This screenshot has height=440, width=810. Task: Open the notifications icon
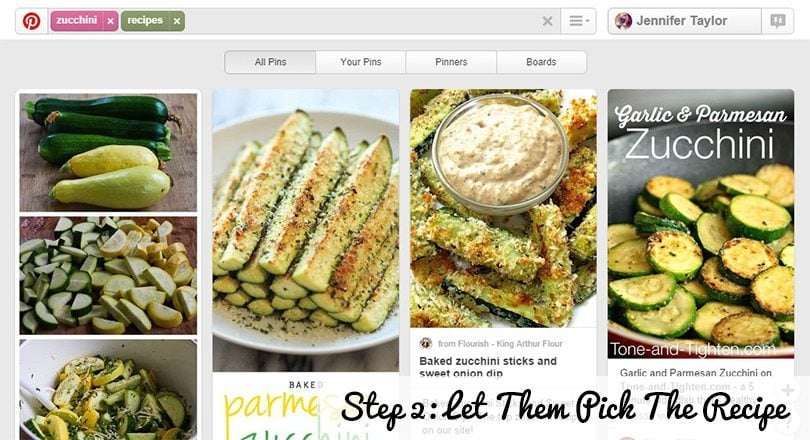tap(777, 21)
